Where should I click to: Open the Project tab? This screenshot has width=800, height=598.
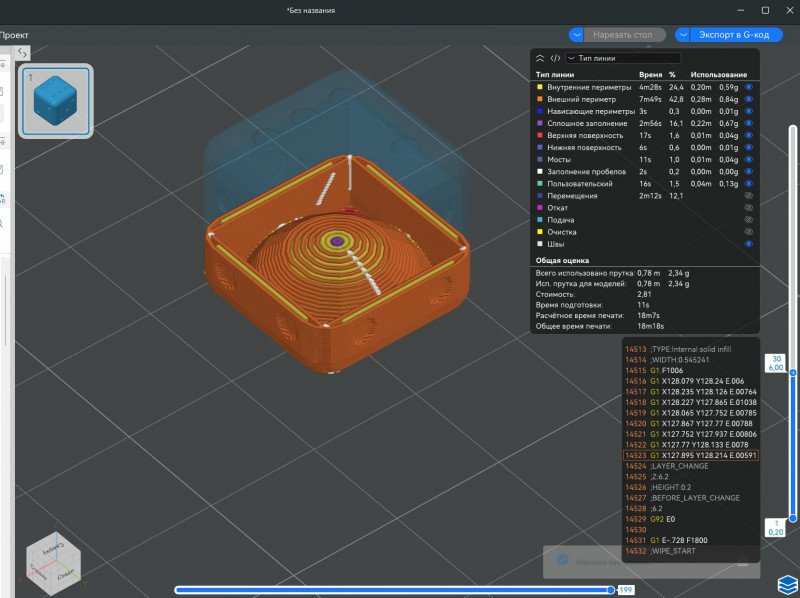pyautogui.click(x=14, y=34)
